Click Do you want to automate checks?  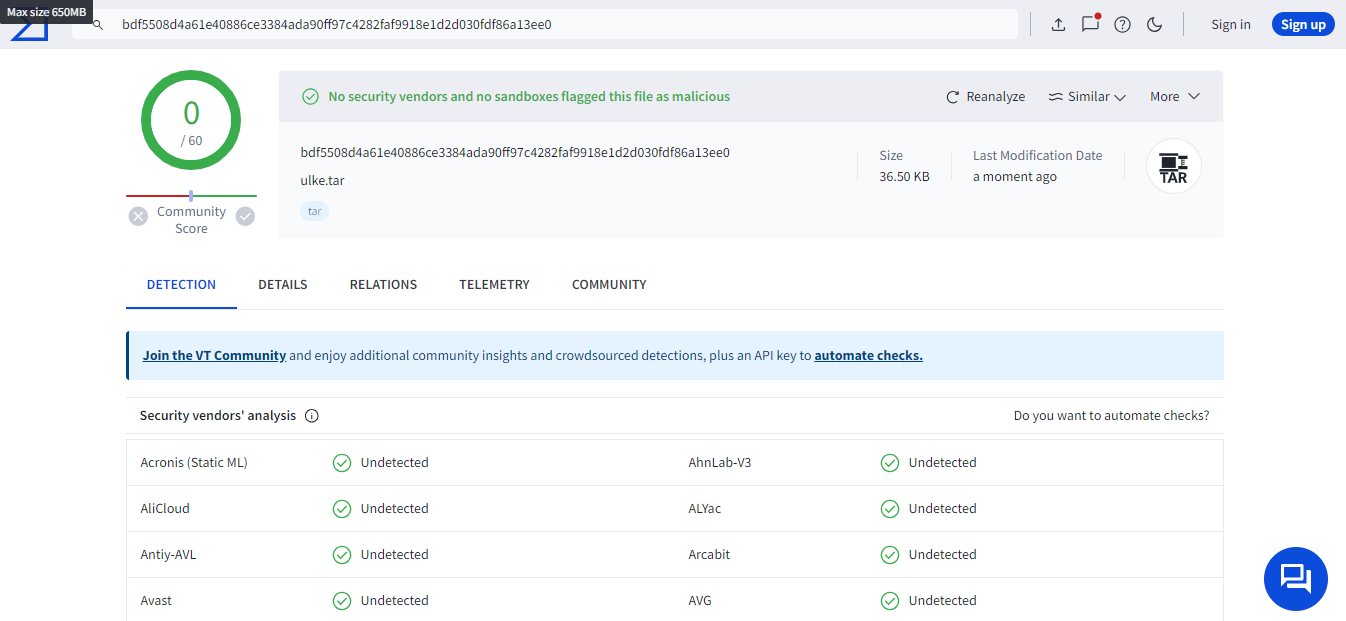tap(1111, 416)
